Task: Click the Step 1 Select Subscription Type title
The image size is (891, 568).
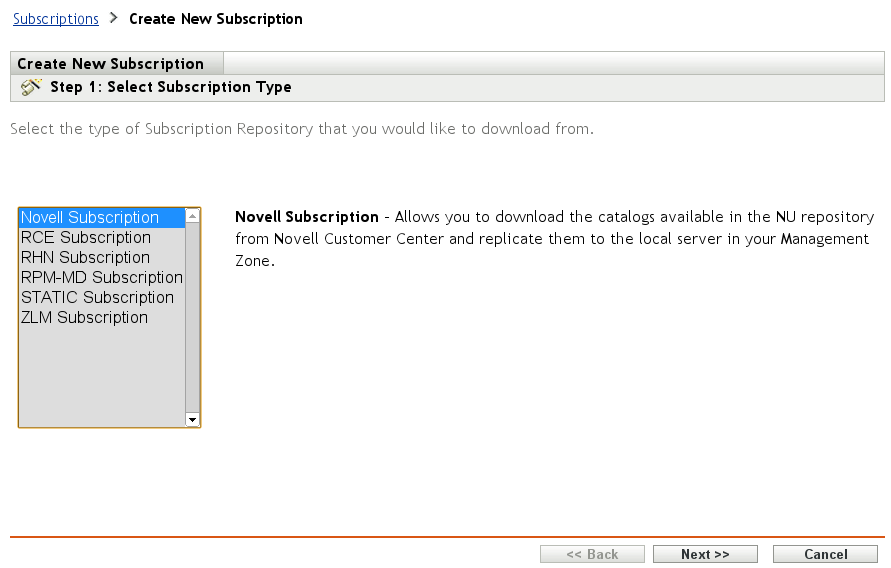Action: (171, 87)
